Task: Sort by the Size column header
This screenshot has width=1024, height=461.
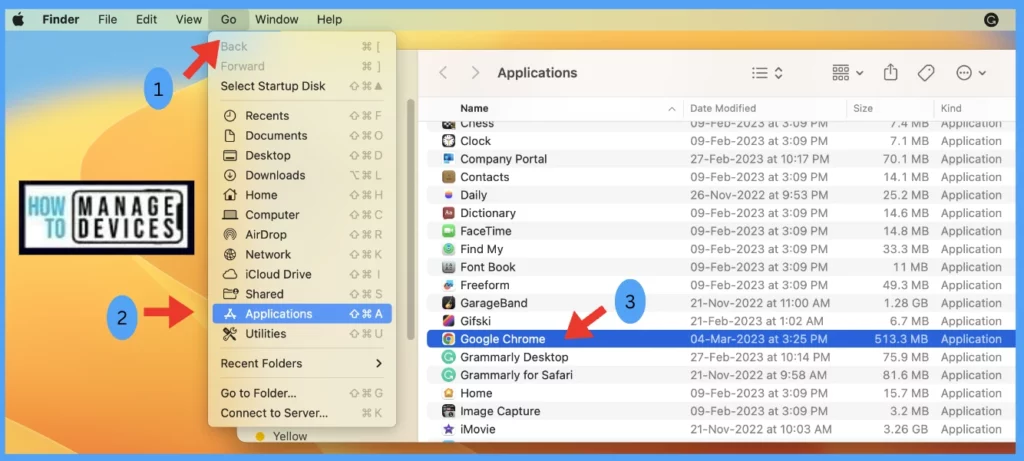Action: tap(863, 108)
